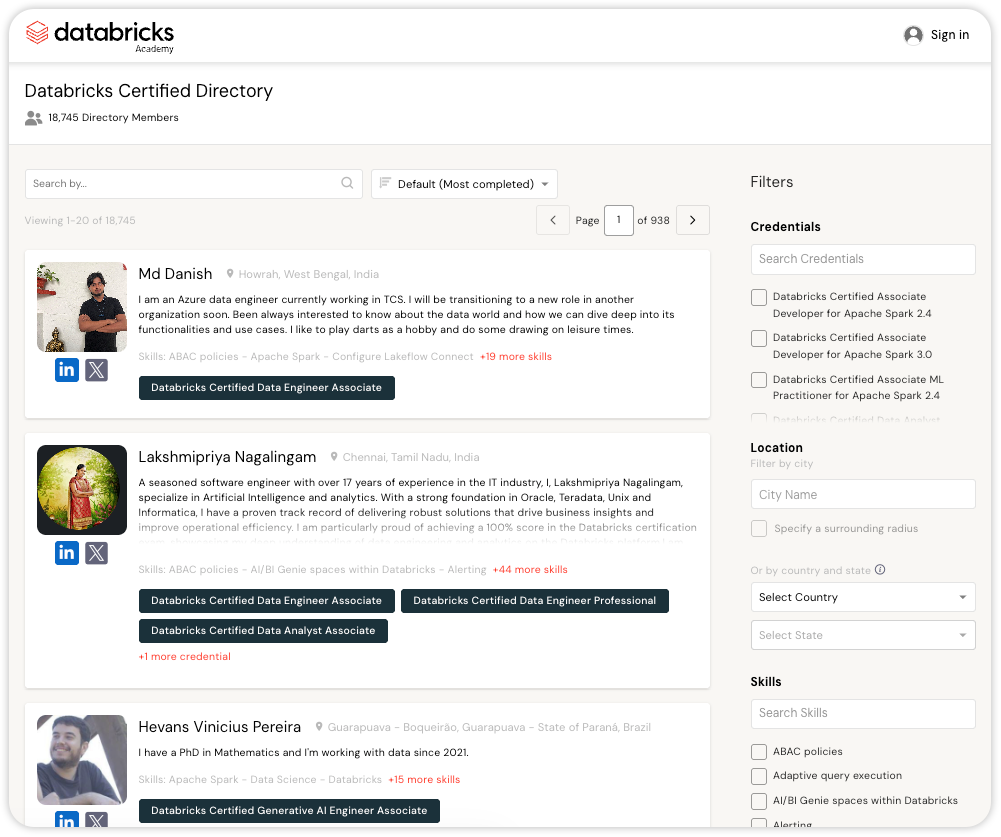Expand +44 more skills for Lakshmipriya
The height and width of the screenshot is (837, 1001).
click(x=530, y=569)
